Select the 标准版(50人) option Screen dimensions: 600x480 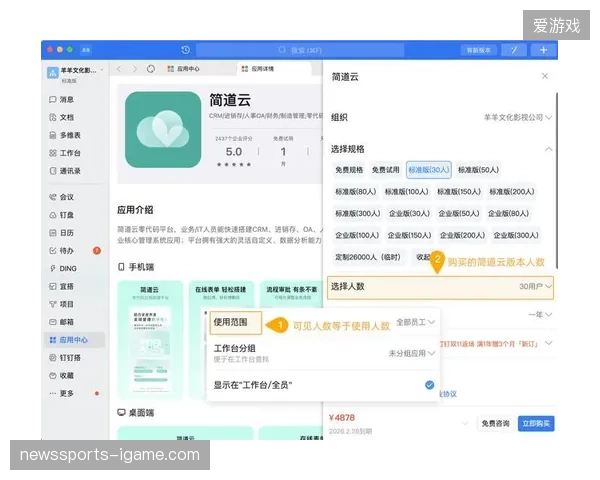[x=478, y=170]
